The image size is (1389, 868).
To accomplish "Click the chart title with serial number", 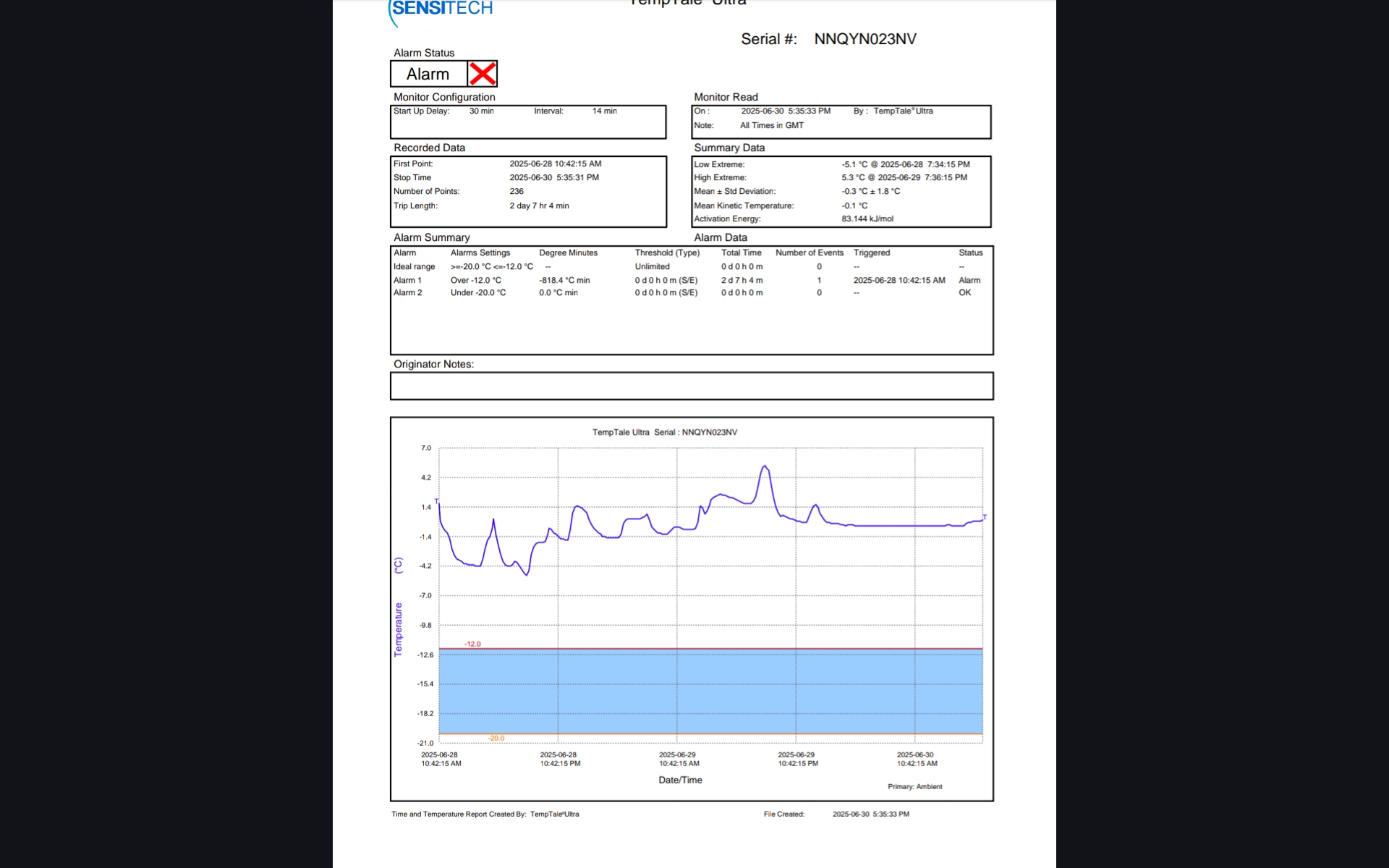I will point(664,432).
